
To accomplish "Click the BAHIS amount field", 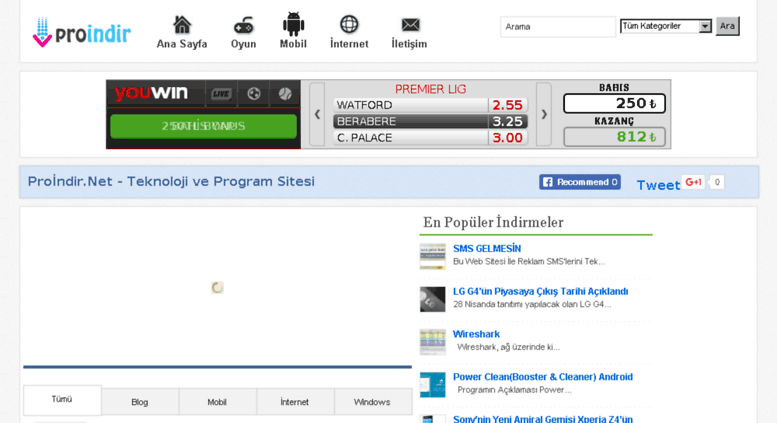I will point(614,104).
